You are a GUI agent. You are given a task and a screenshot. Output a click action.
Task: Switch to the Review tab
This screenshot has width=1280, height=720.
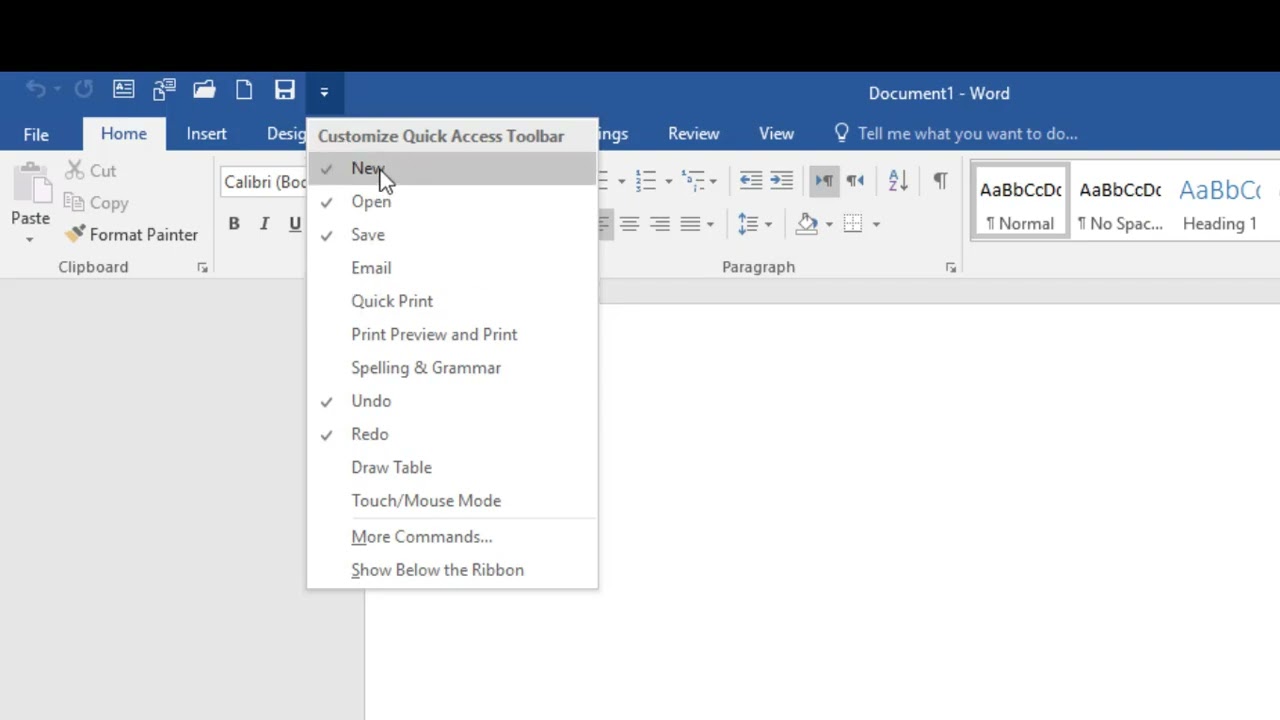[x=694, y=134]
